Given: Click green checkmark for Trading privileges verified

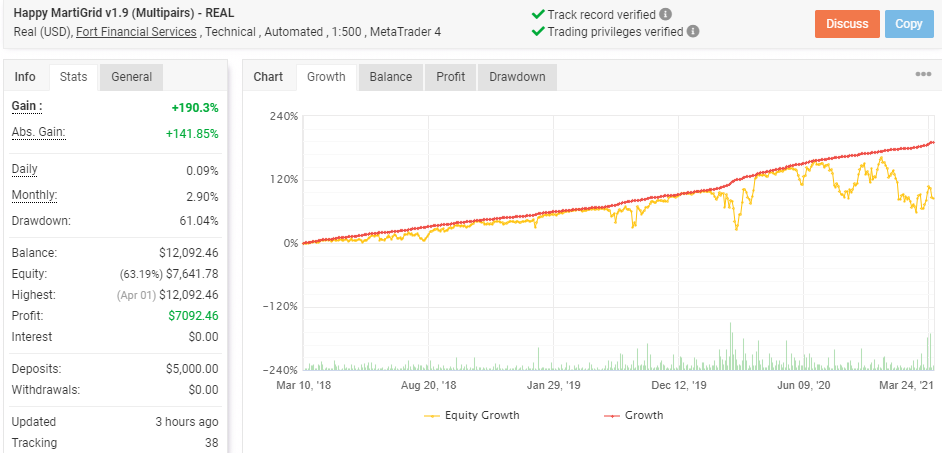Looking at the screenshot, I should [x=538, y=31].
